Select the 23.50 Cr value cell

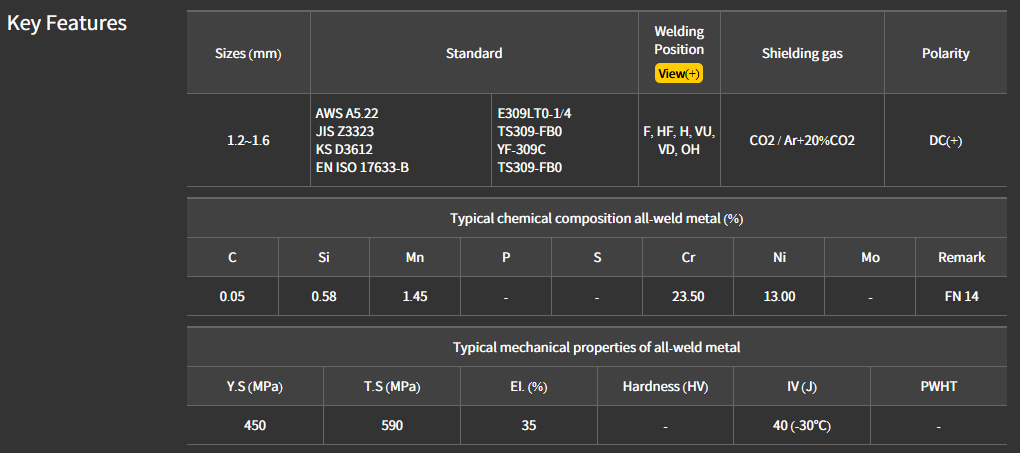[x=688, y=296]
